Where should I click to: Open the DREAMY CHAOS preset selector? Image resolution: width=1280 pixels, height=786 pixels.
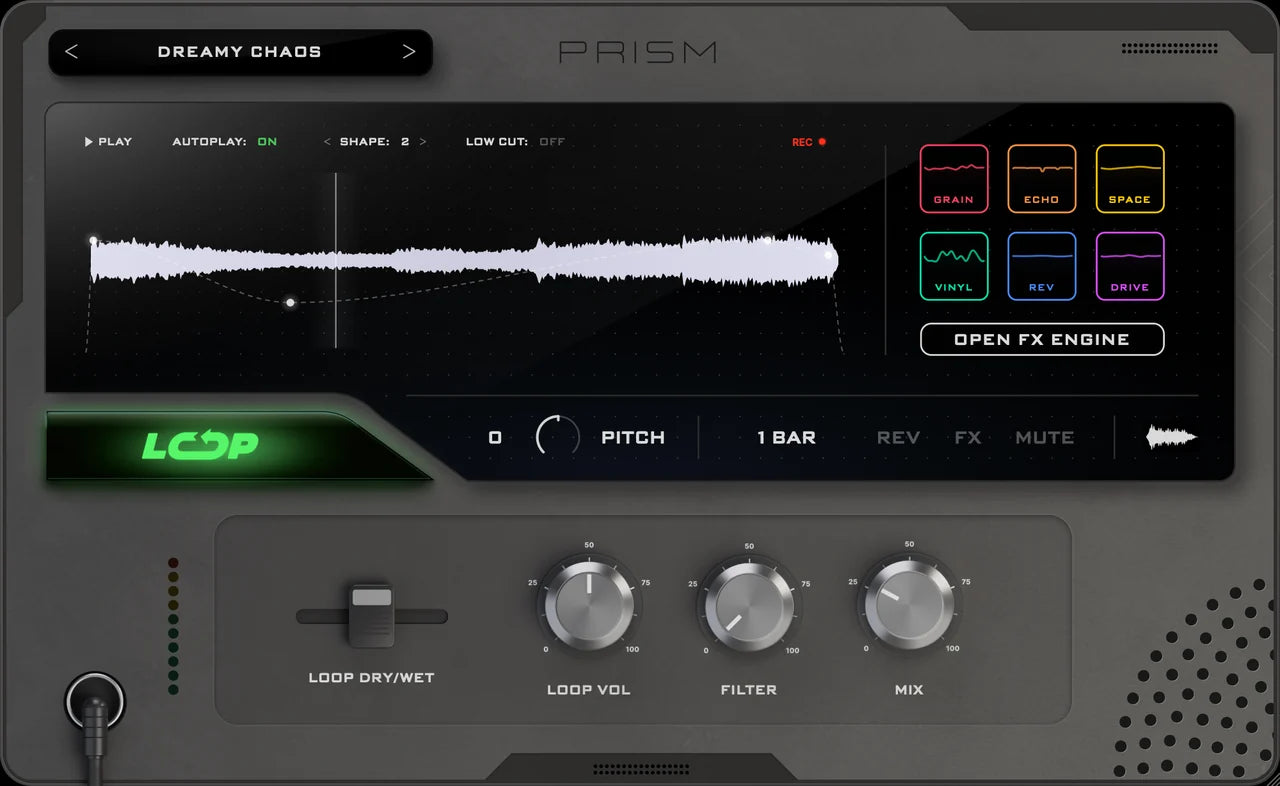click(240, 52)
